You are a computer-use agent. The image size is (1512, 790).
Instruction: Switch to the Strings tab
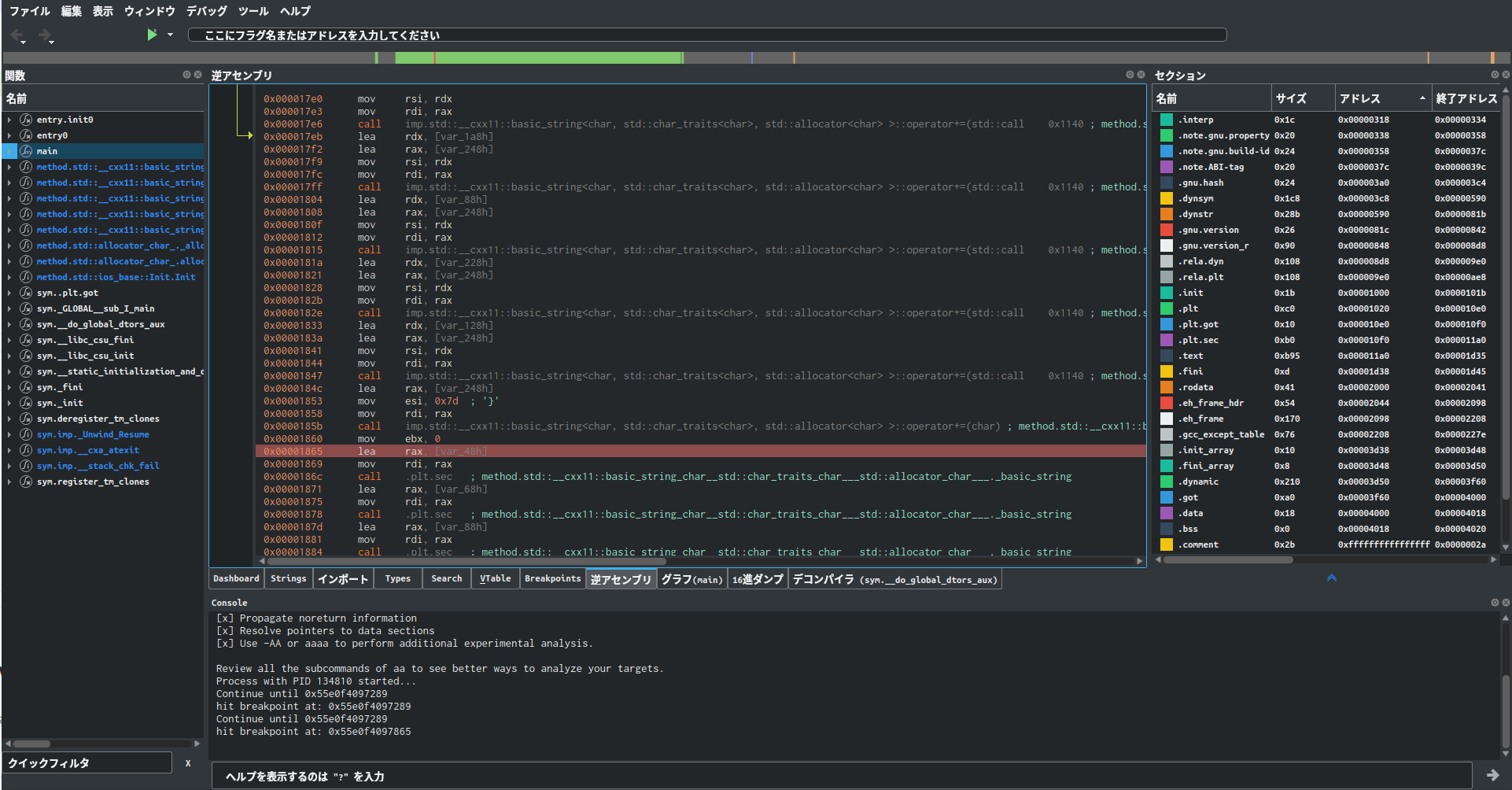pyautogui.click(x=288, y=579)
